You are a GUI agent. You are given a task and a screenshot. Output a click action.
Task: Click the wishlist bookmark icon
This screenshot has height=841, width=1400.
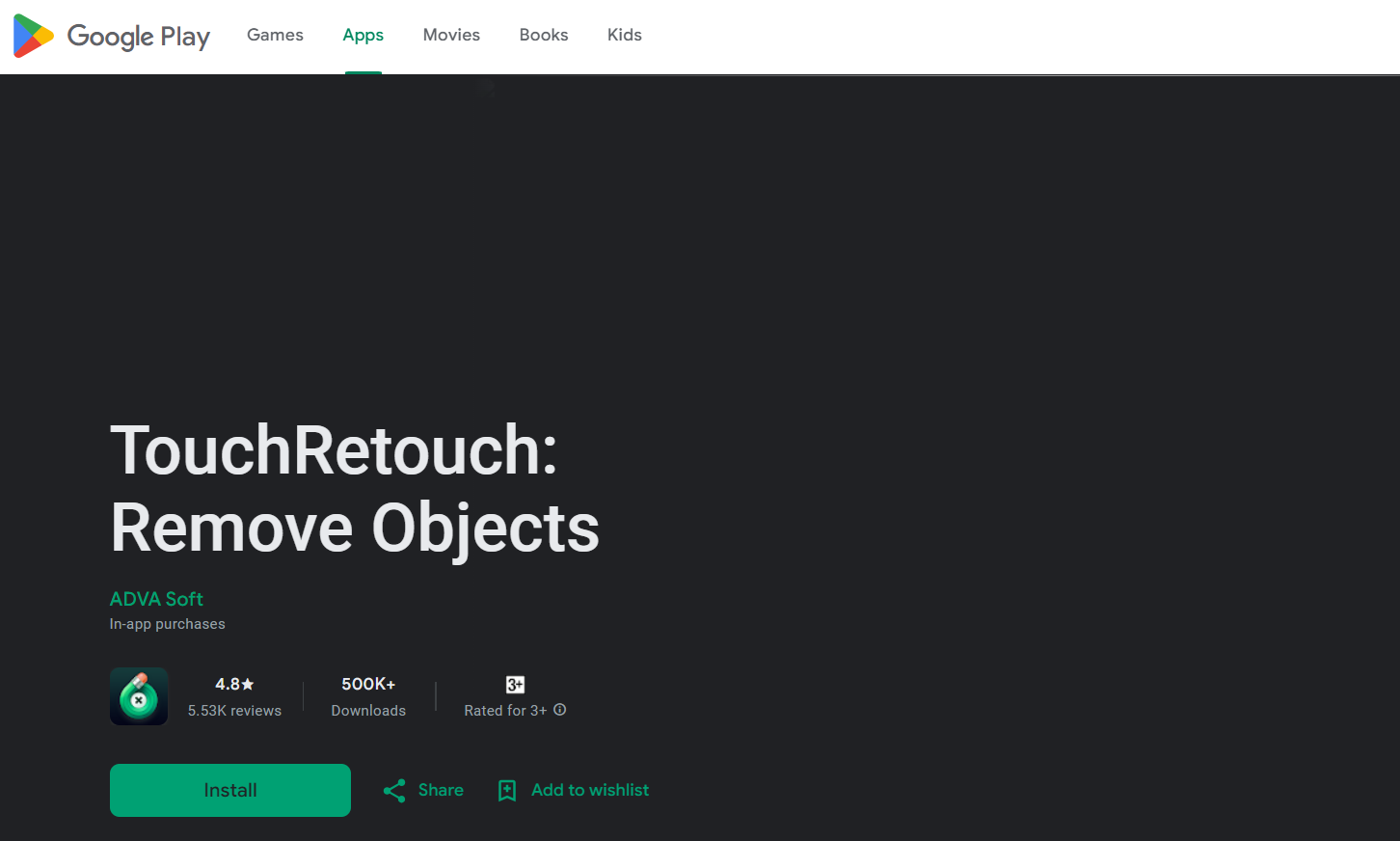[507, 791]
